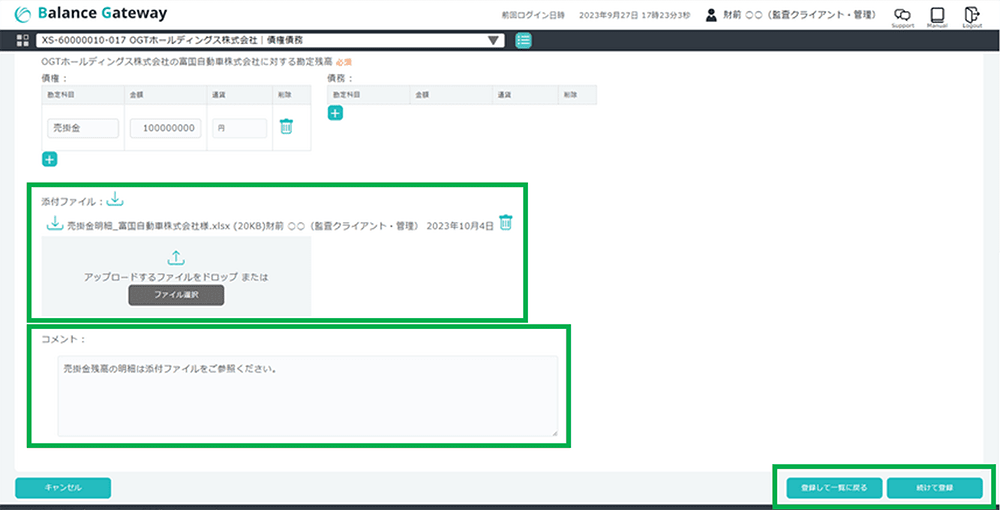The width and height of the screenshot is (1000, 510).
Task: Click the teal list view icon
Action: coord(524,40)
